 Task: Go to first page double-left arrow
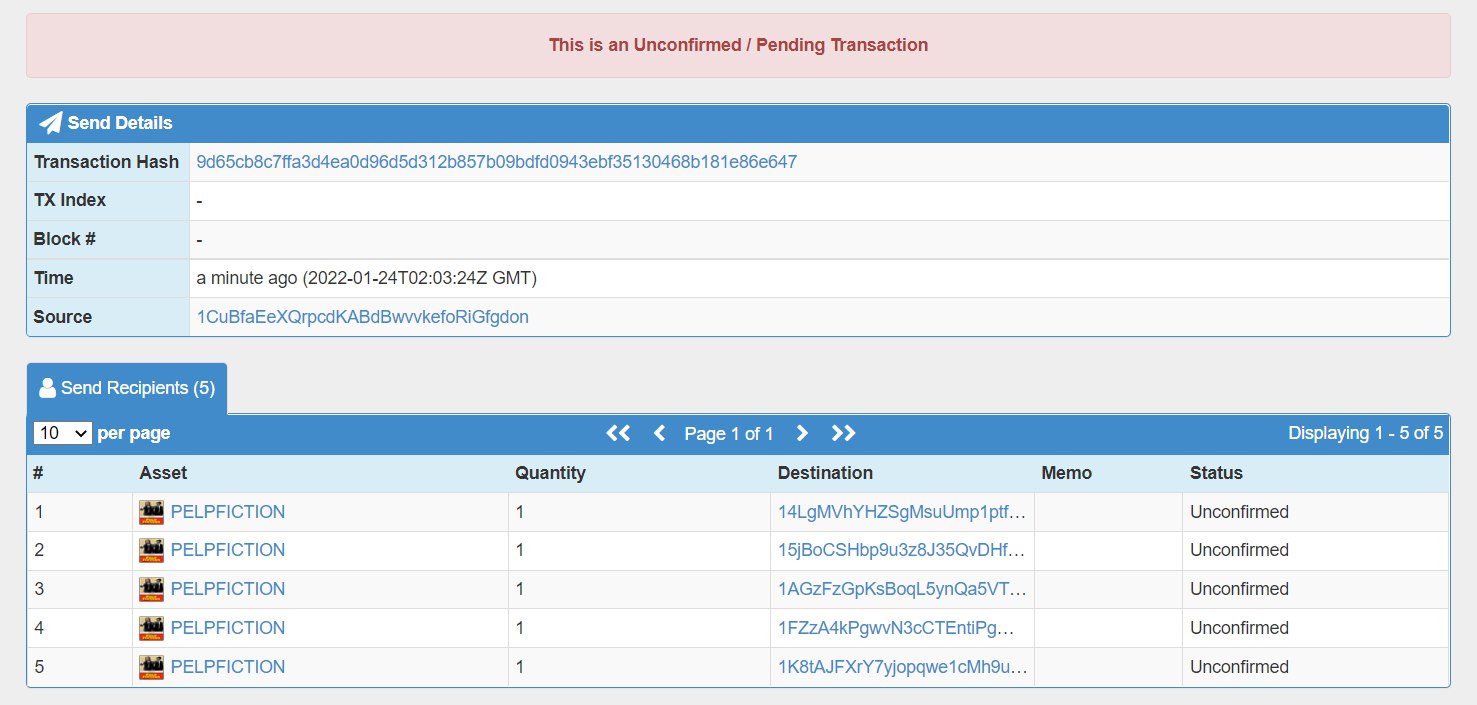(618, 433)
